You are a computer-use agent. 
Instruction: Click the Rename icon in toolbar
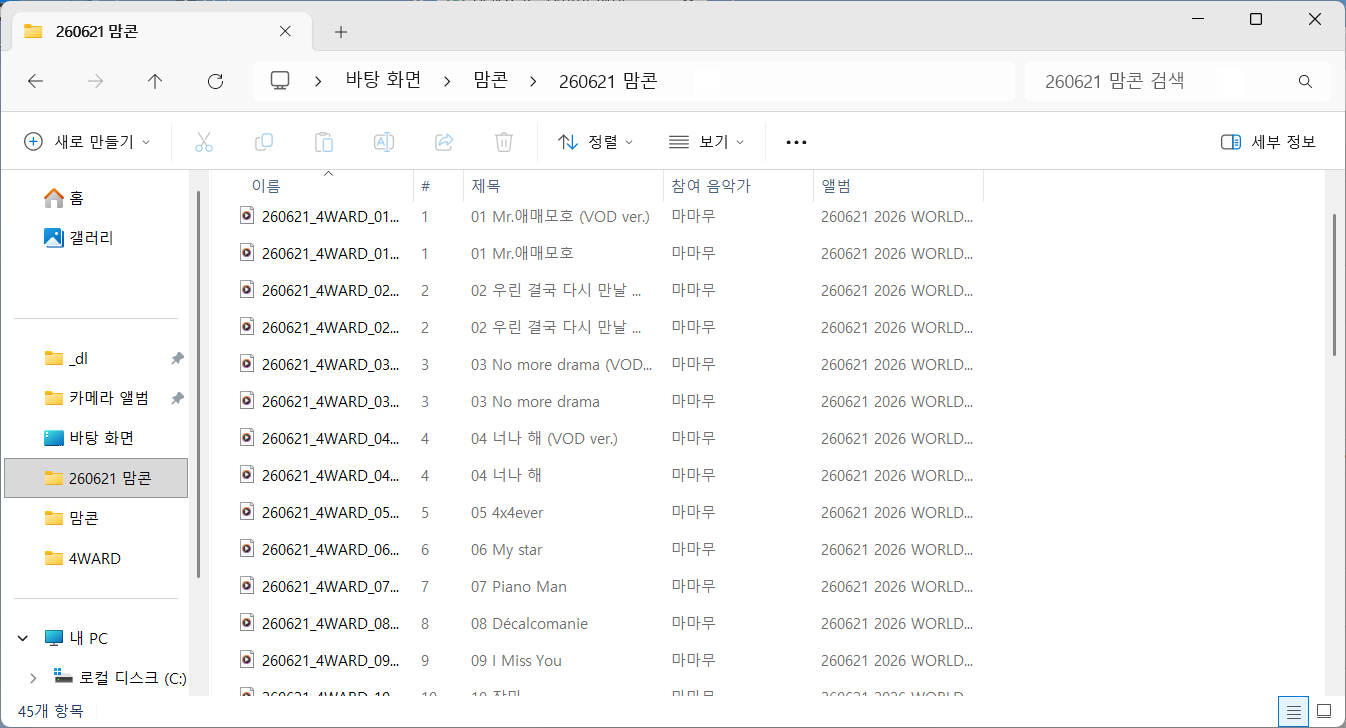[384, 142]
